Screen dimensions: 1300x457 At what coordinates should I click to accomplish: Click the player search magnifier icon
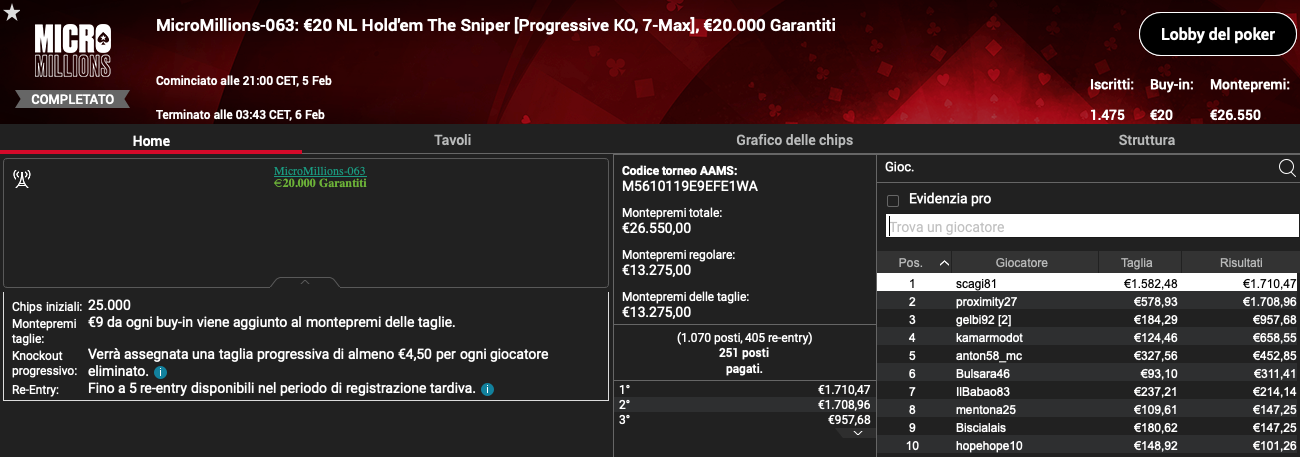(1287, 168)
